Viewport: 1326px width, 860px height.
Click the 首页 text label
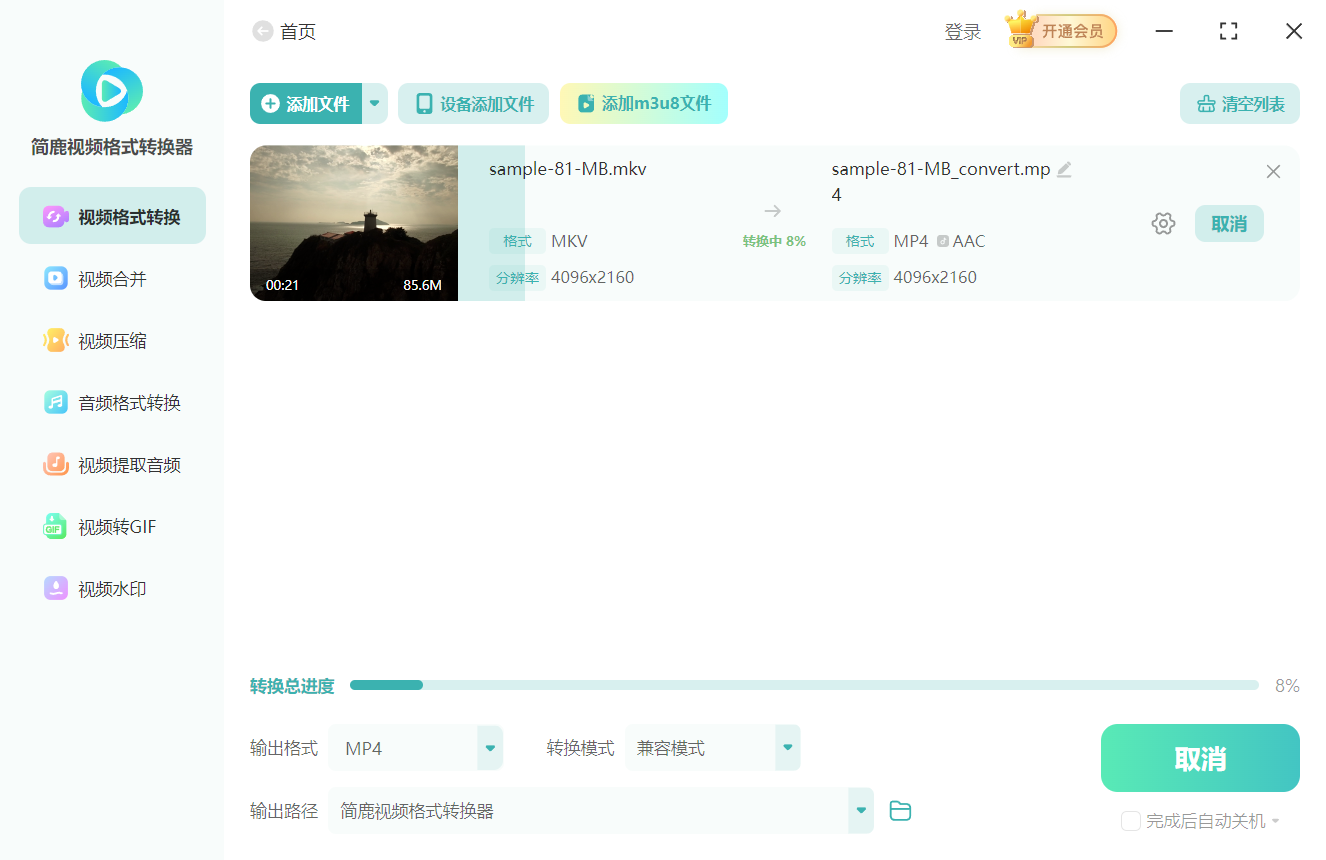click(298, 32)
